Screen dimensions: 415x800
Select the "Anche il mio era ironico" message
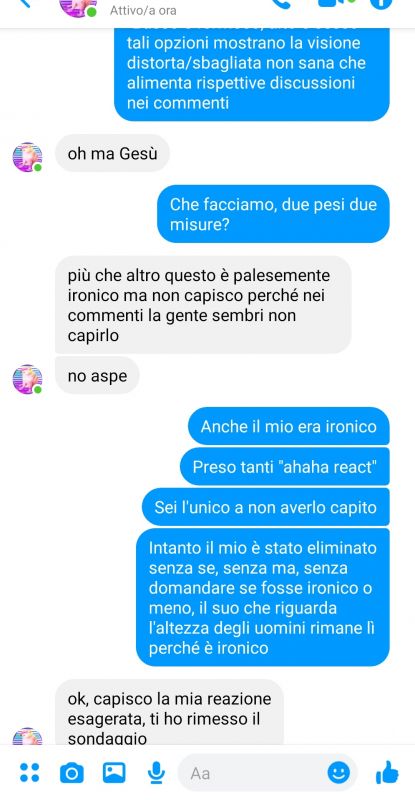288,426
